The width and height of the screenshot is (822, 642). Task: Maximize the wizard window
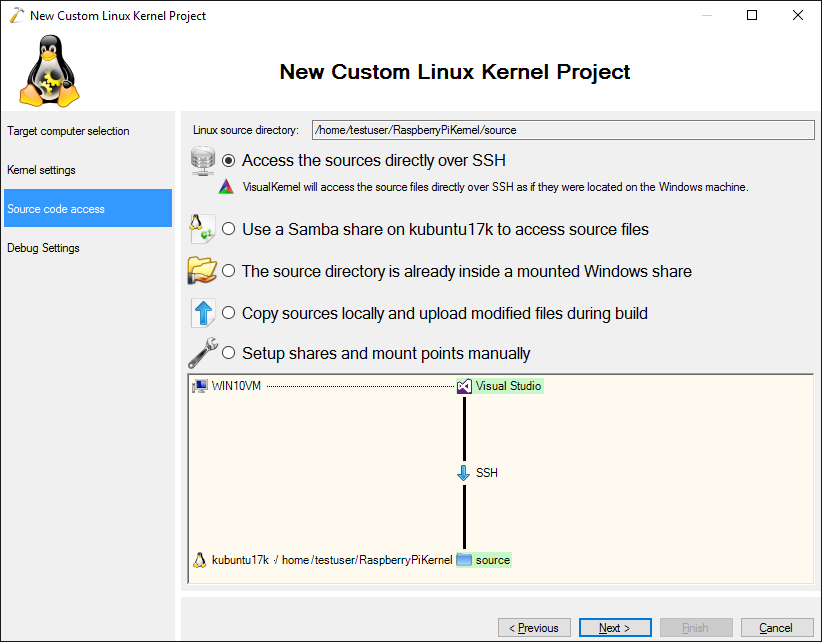click(752, 15)
